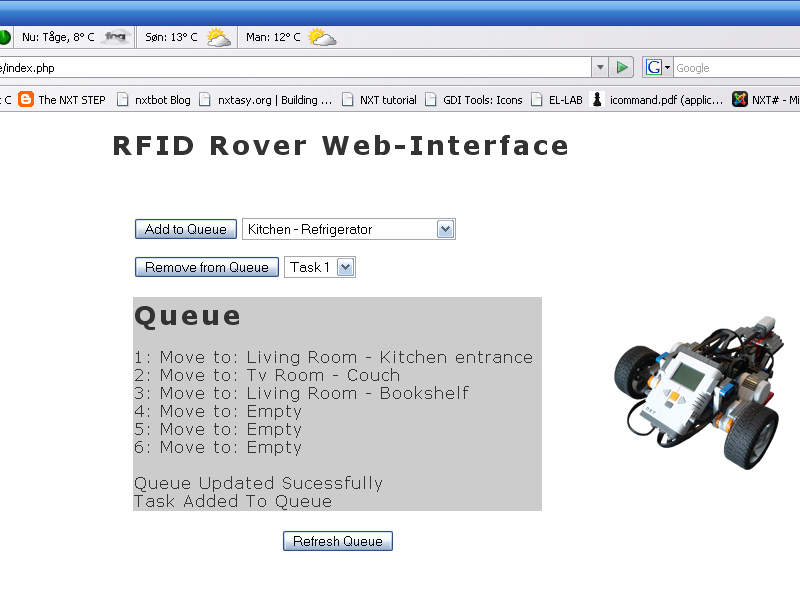
Task: Open the EL-LAB bookmark
Action: 557,100
